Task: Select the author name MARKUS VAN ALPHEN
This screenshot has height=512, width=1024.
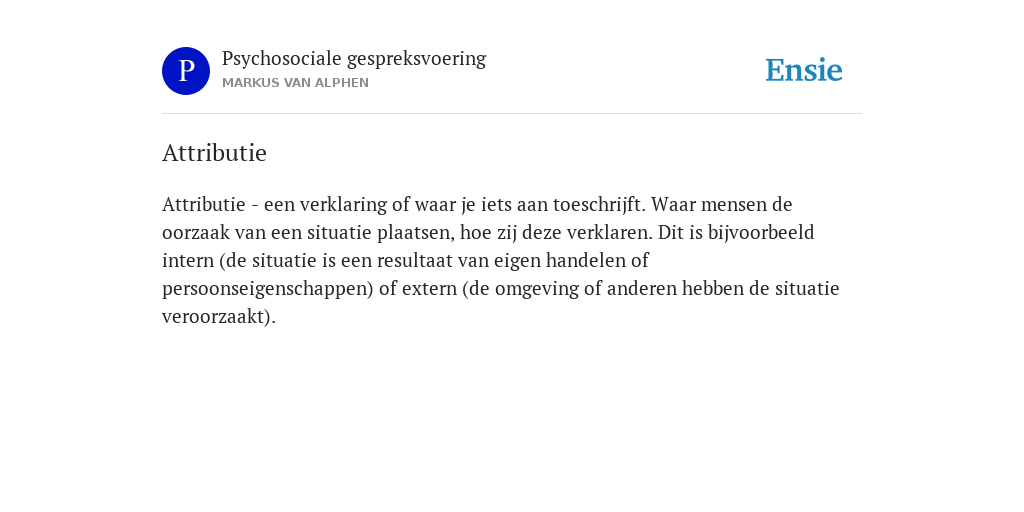Action: click(x=295, y=83)
